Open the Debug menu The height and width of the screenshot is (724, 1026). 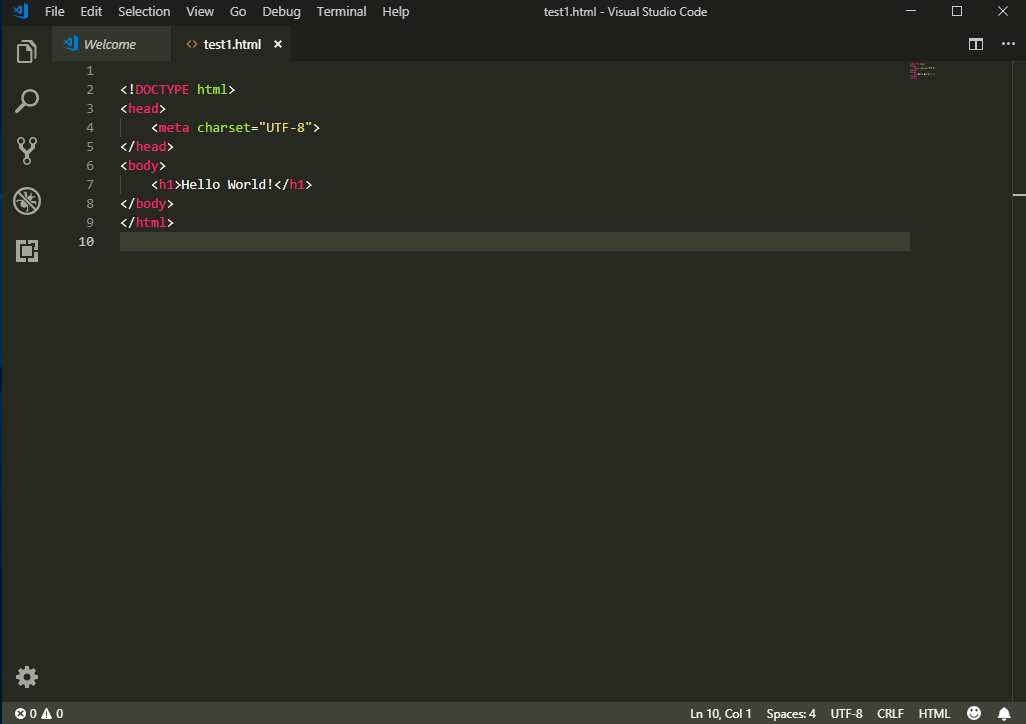(x=281, y=11)
